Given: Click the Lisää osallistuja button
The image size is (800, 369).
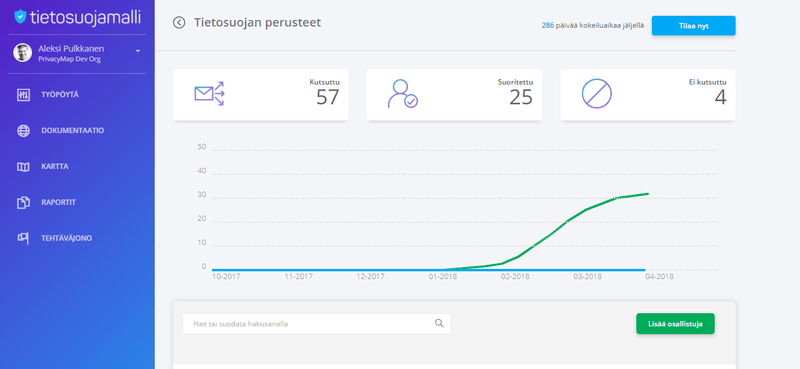Looking at the screenshot, I should coord(675,324).
